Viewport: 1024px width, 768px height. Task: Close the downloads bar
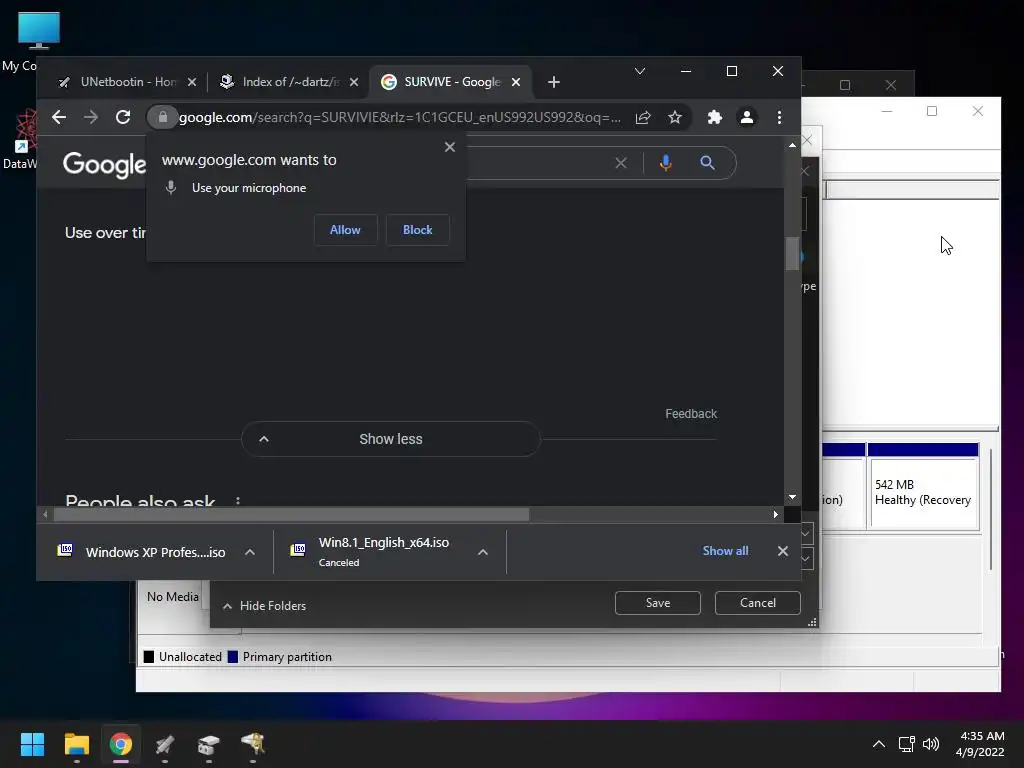(x=782, y=551)
